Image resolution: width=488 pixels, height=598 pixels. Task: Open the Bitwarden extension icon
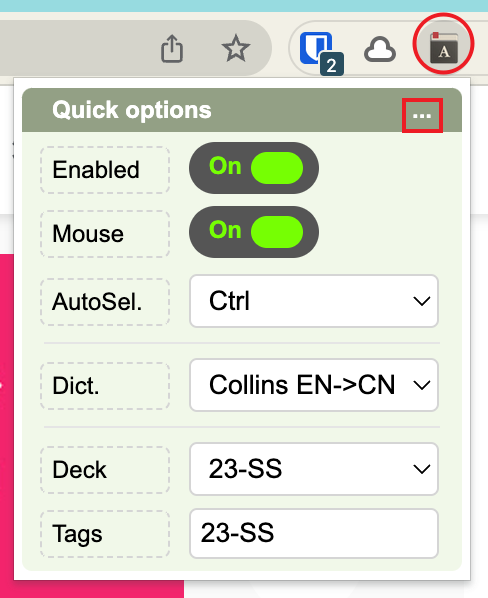click(x=316, y=48)
